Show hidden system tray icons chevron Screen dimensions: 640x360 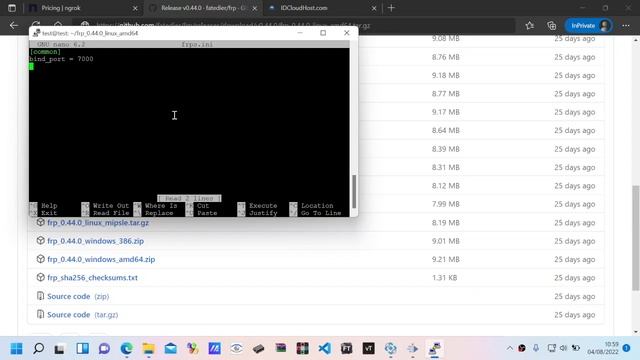[510, 348]
